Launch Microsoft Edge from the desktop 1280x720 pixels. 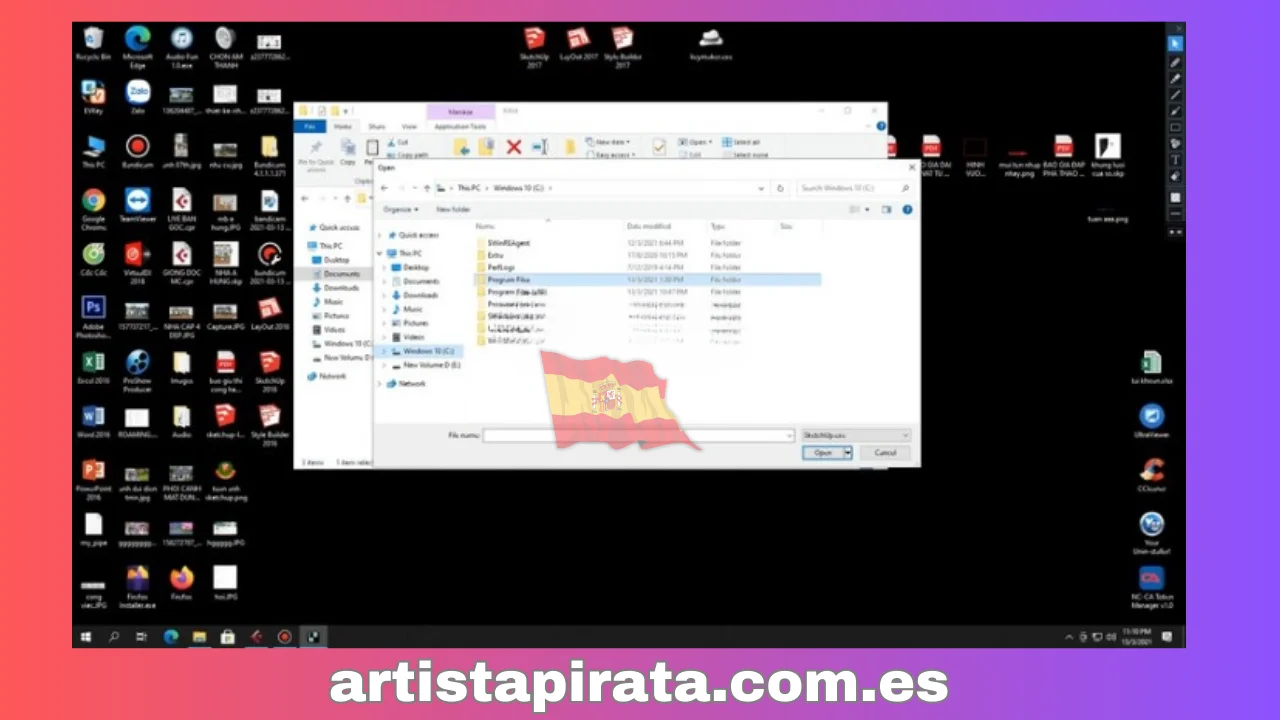coord(137,46)
